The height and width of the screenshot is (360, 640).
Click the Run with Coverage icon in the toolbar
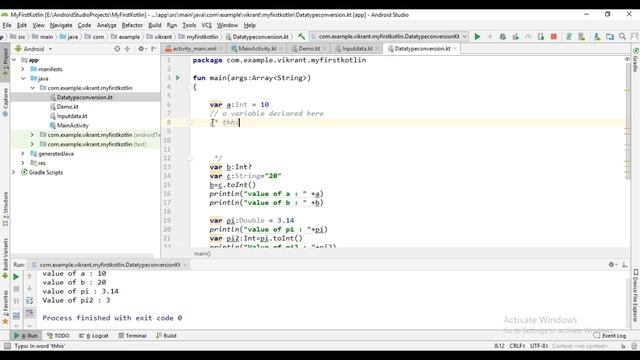pos(516,37)
